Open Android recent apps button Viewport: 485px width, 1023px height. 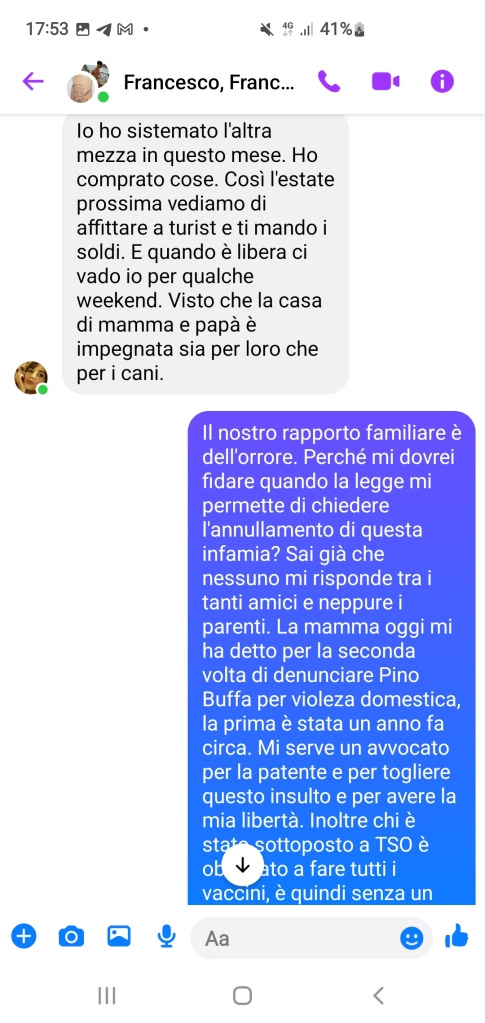point(106,995)
